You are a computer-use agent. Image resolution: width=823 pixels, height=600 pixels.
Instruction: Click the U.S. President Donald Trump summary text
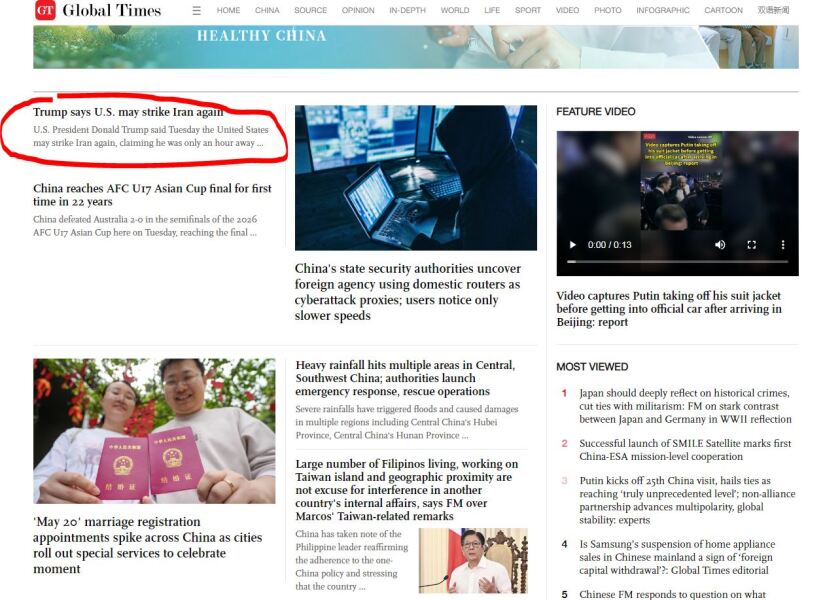(x=151, y=136)
